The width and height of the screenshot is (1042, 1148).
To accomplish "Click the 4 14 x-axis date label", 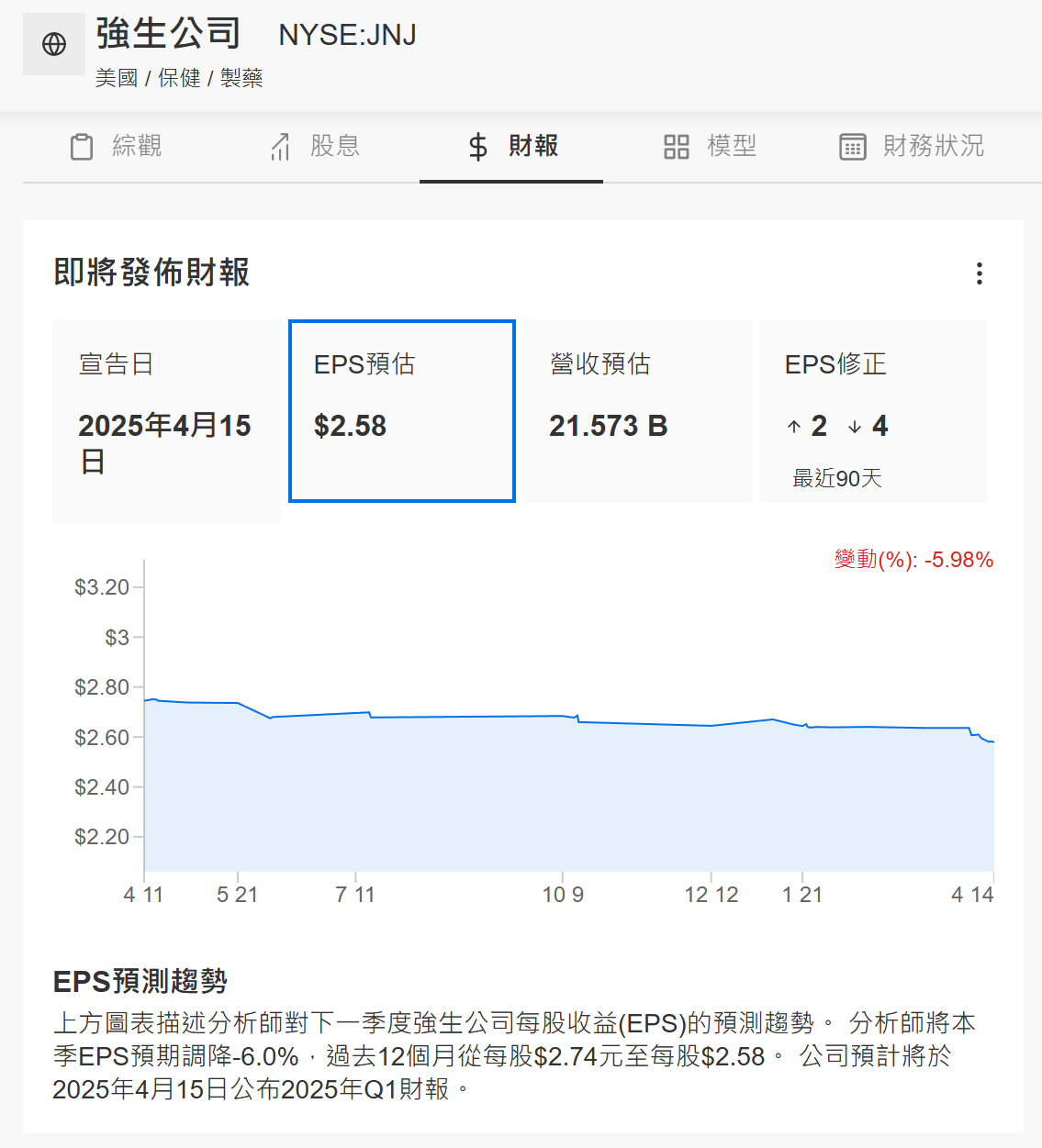I will point(972,895).
